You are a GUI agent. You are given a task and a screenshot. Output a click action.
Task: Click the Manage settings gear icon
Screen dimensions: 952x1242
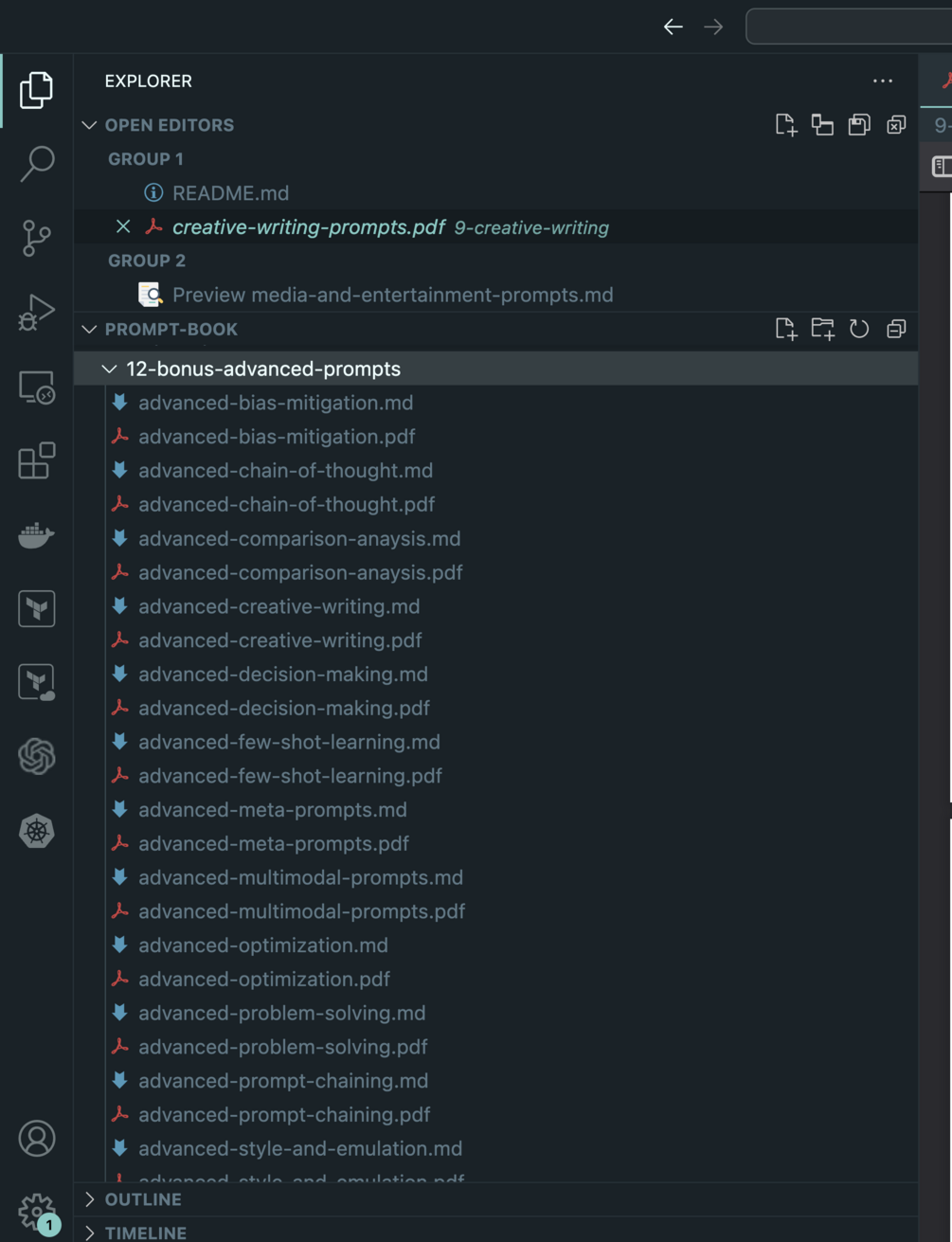(35, 1210)
